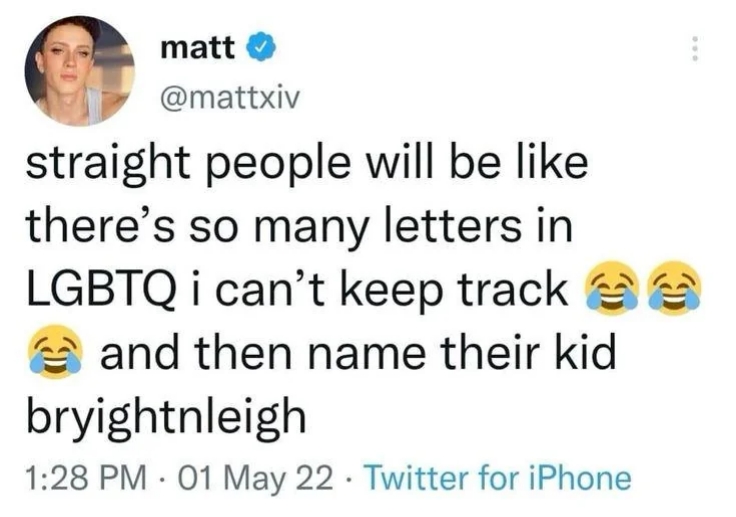Viewport: 736px width, 517px height.
Task: Click the word 'Twitter' in the footer
Action: click(x=418, y=478)
